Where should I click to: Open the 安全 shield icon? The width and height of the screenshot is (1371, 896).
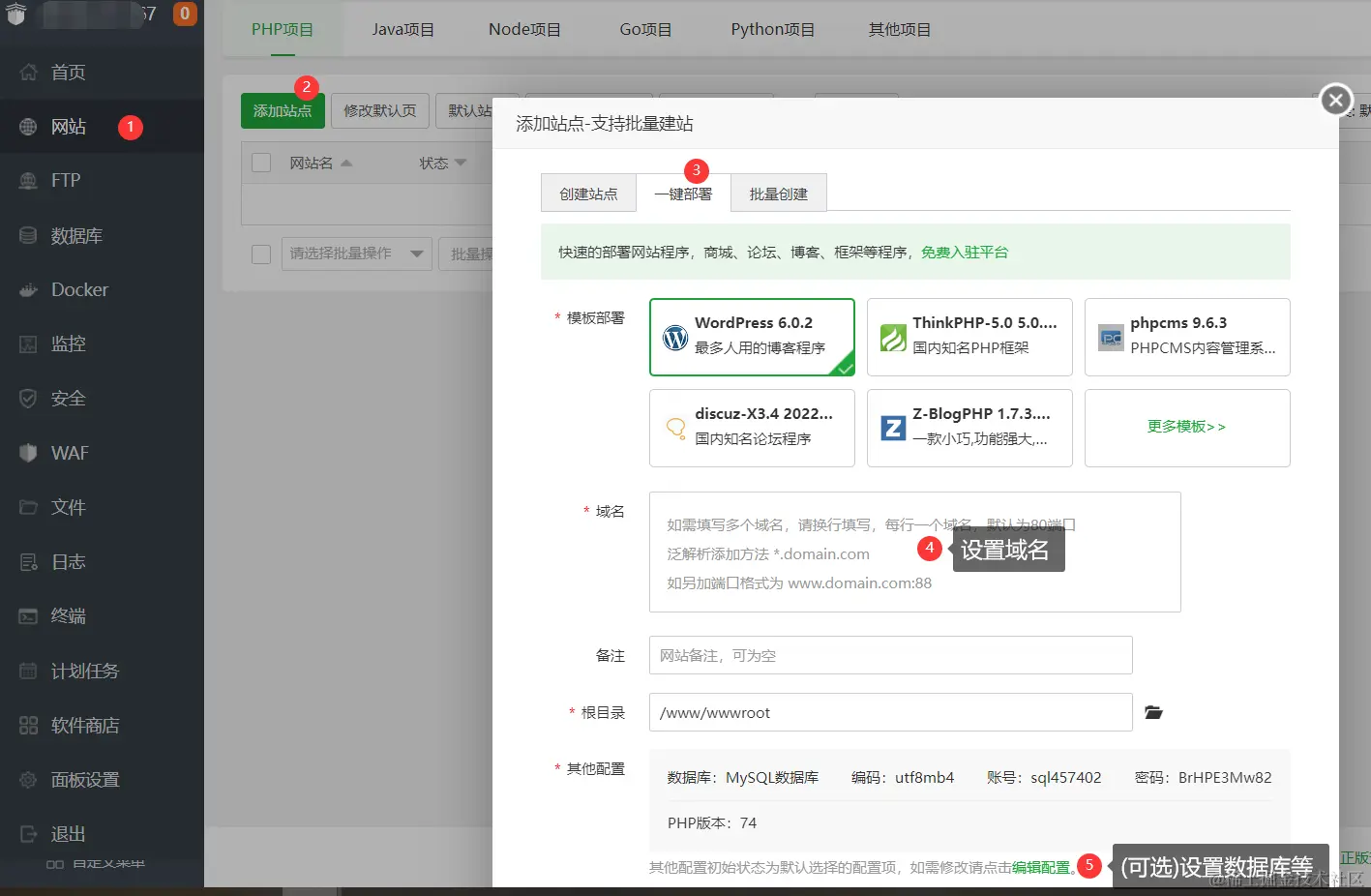tap(28, 398)
